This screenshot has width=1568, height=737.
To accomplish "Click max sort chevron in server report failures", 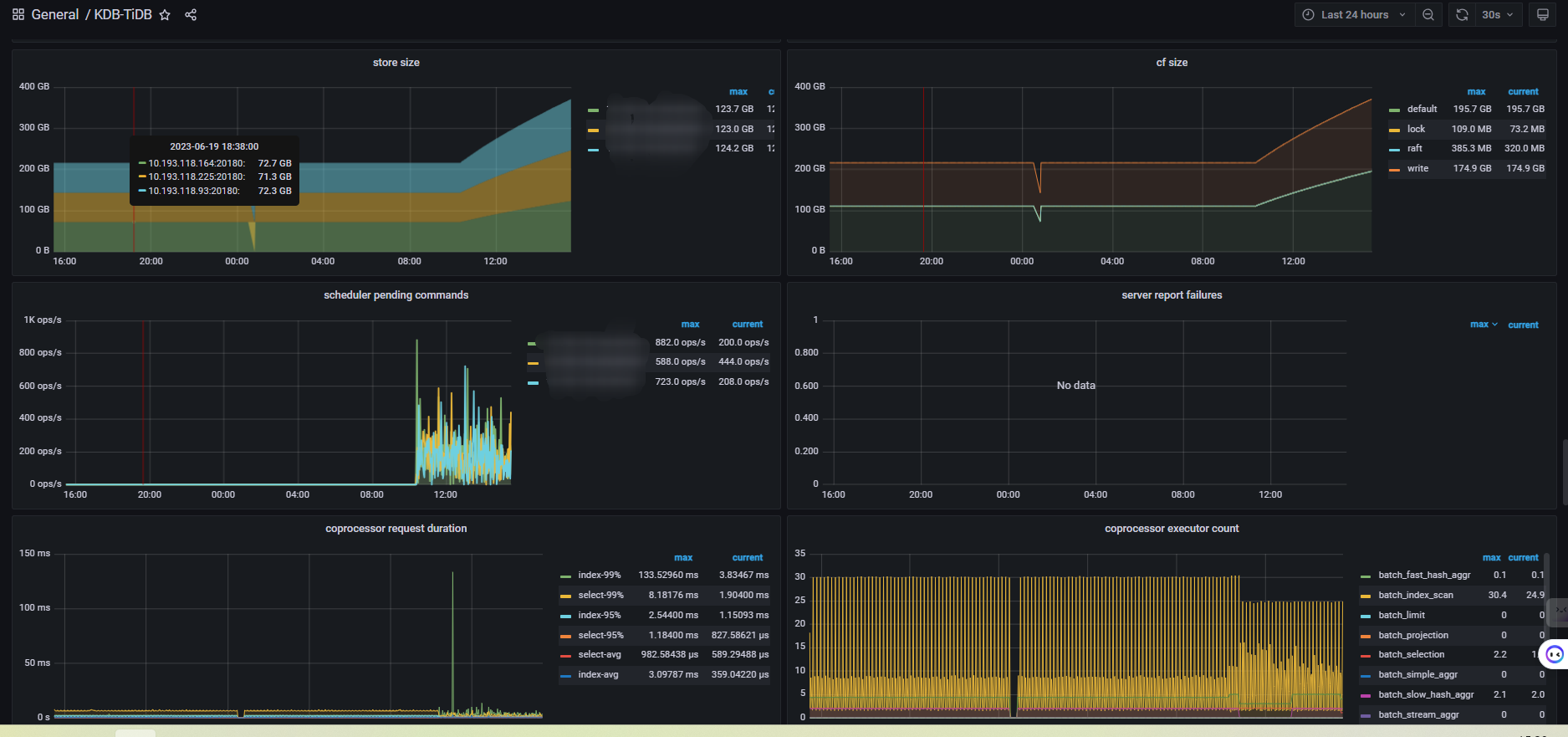I will (1494, 325).
